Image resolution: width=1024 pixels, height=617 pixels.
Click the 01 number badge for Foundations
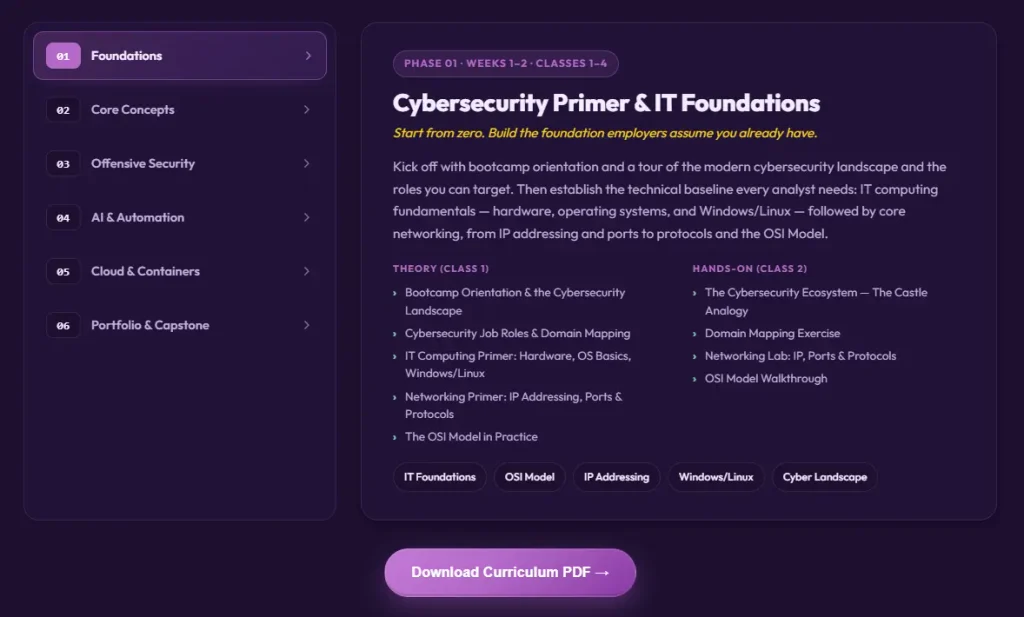coord(63,56)
